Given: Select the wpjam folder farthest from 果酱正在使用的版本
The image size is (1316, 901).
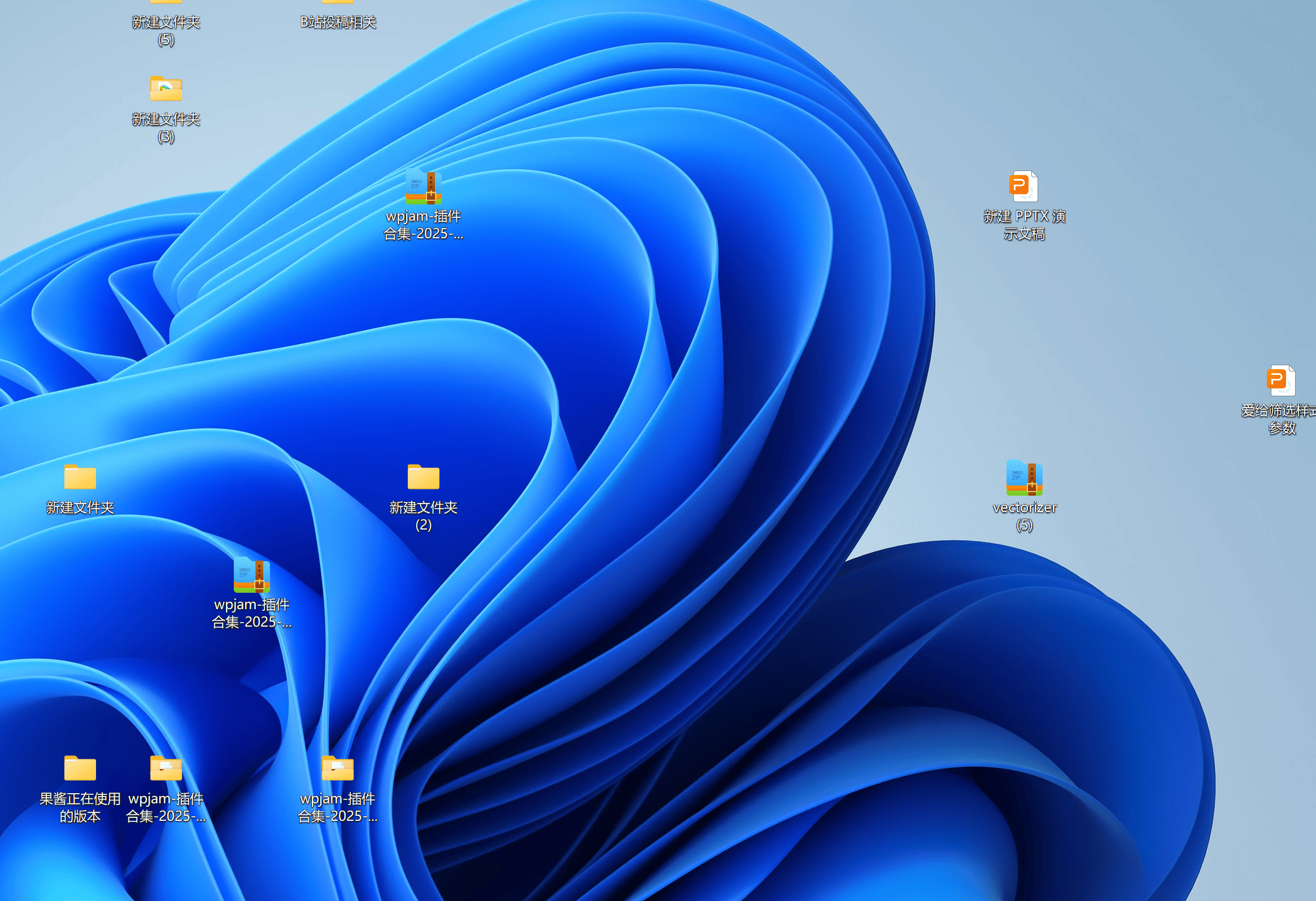Looking at the screenshot, I should click(x=338, y=768).
